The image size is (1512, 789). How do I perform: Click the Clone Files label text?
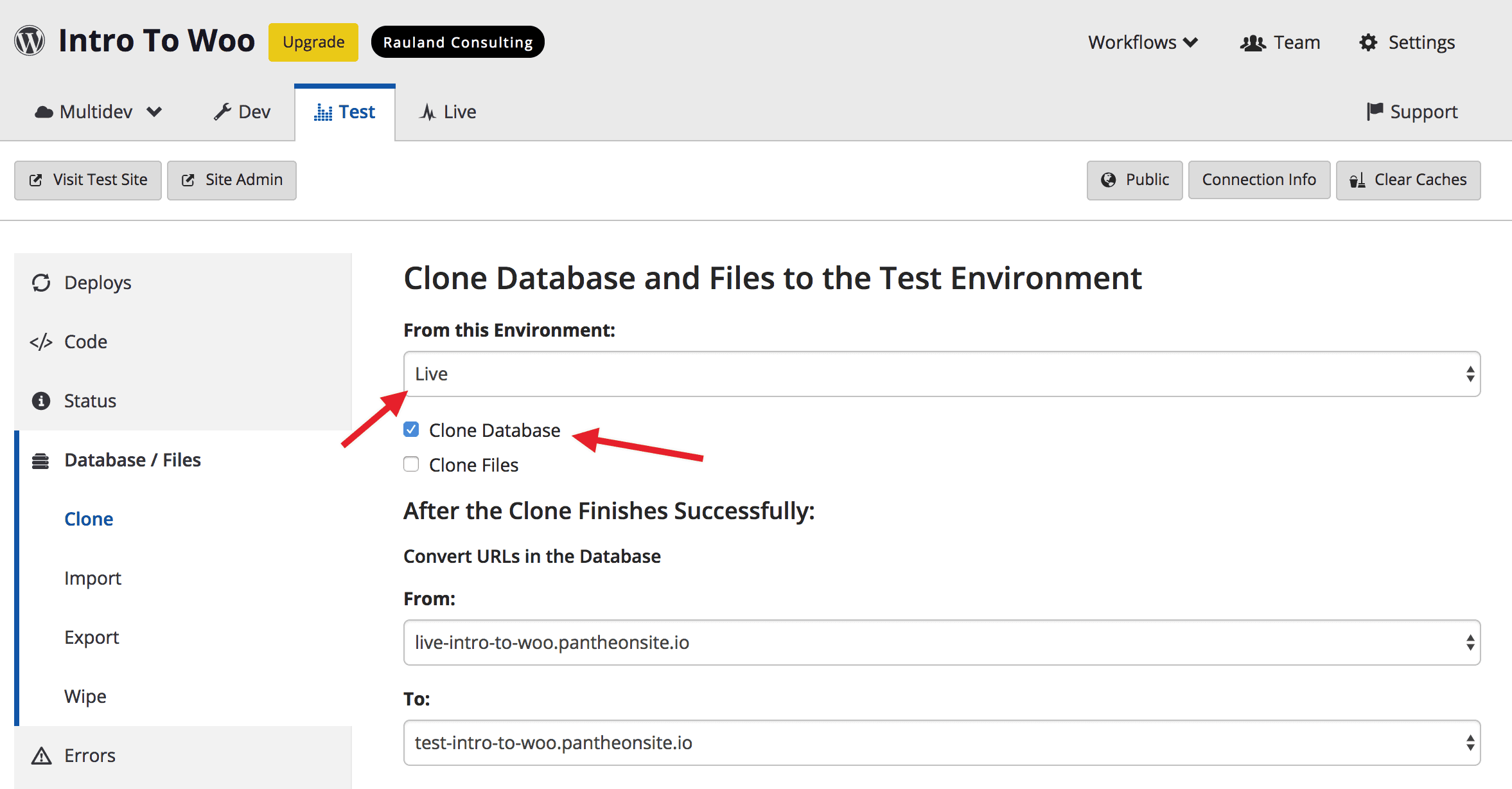pos(474,465)
